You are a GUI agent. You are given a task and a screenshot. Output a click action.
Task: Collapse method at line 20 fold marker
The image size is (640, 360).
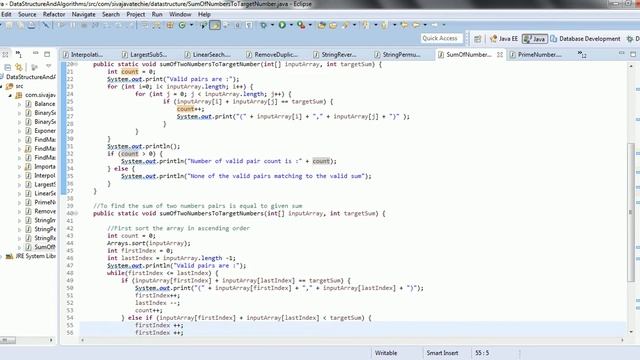pos(76,64)
